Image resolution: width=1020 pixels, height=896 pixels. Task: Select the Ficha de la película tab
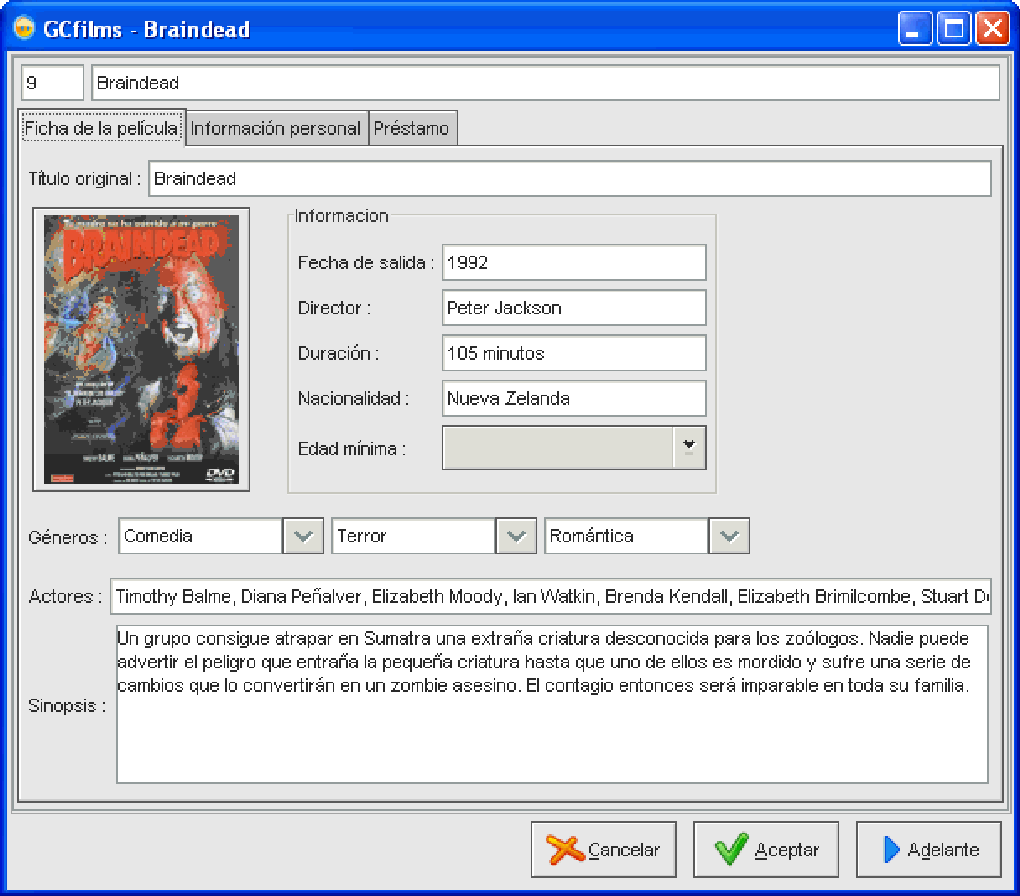(x=101, y=128)
